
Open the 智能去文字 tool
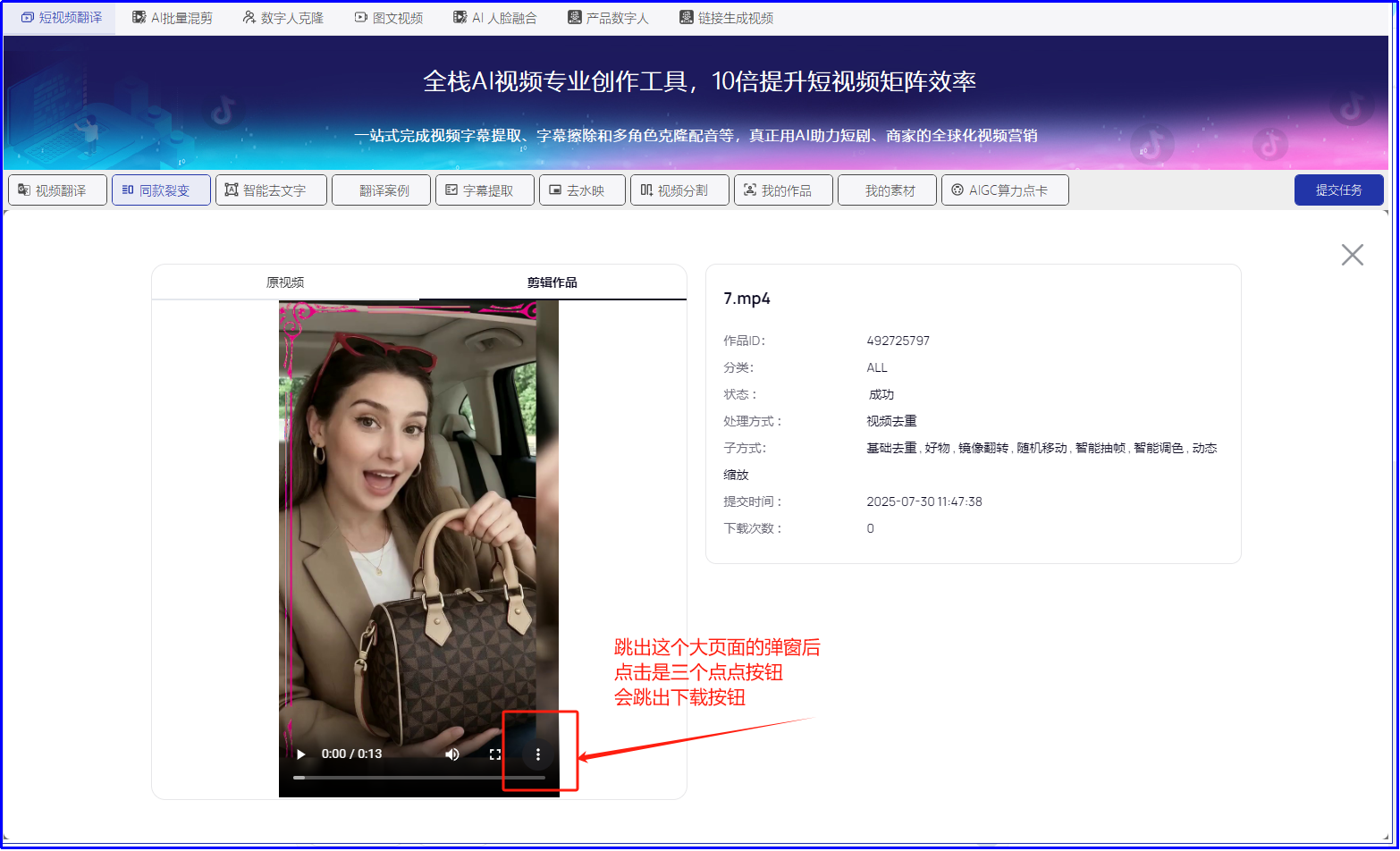pos(271,190)
